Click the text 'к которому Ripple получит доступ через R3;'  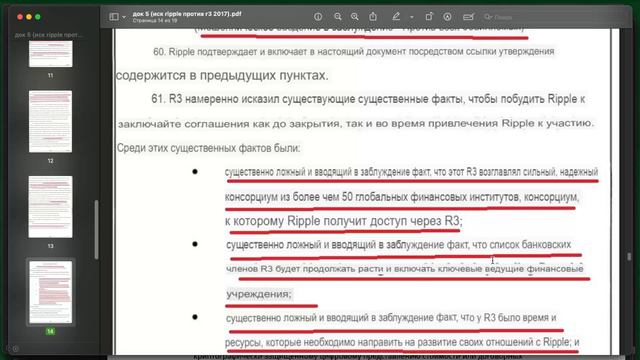343,221
